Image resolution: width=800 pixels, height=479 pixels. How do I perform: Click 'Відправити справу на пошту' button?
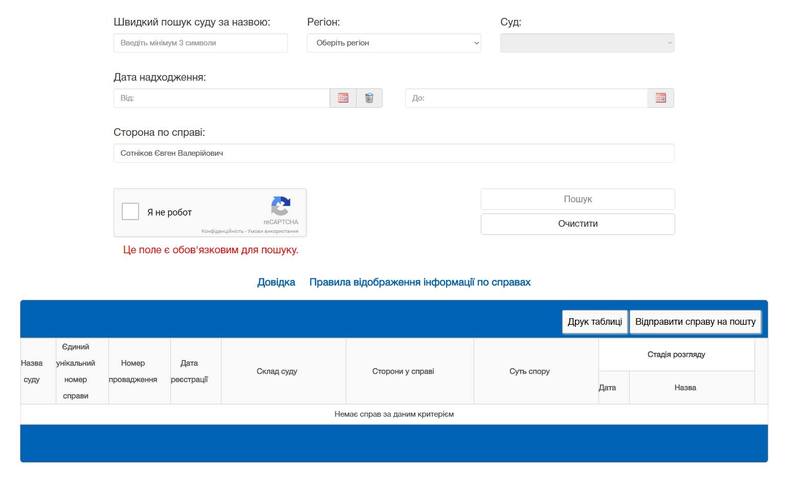click(696, 322)
